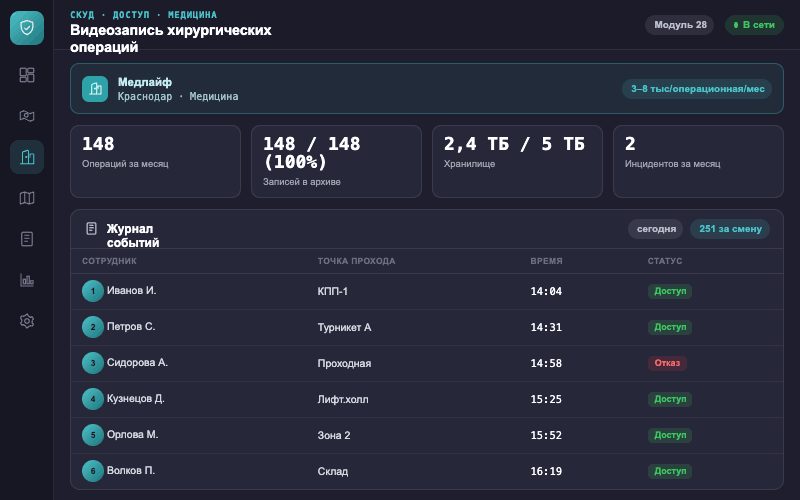Click the Проходная access point cell
Image resolution: width=800 pixels, height=500 pixels.
point(344,364)
